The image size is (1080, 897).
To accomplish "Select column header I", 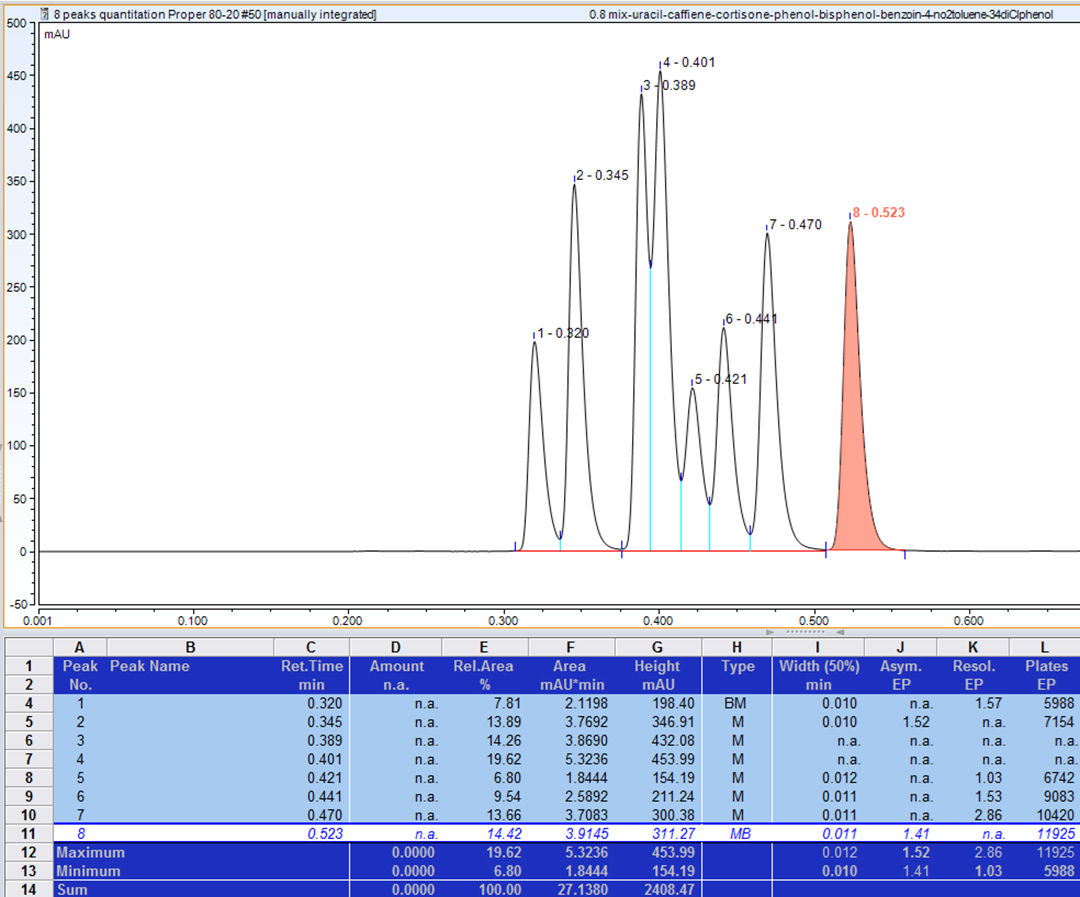I will 818,648.
